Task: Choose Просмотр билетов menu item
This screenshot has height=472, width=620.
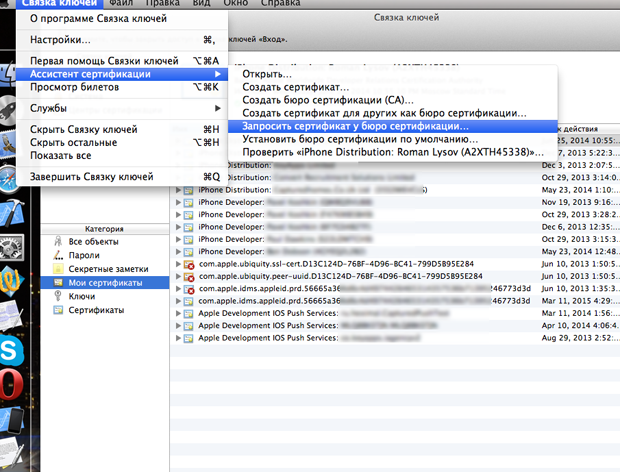Action: 122,87
